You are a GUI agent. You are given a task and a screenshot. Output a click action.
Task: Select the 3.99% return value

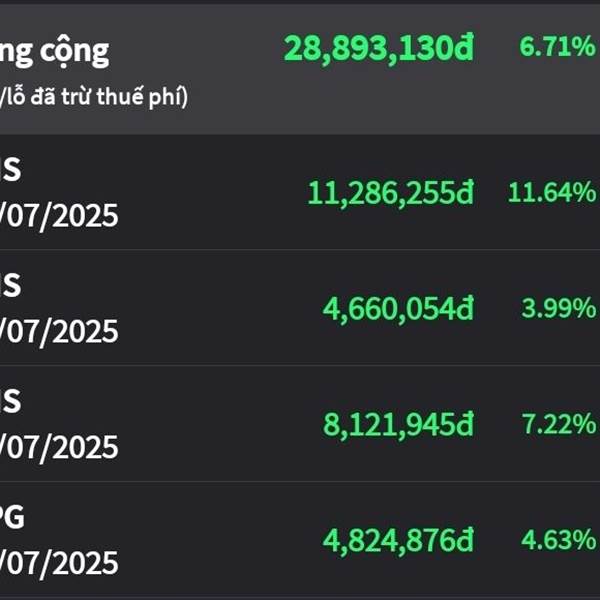click(x=559, y=308)
